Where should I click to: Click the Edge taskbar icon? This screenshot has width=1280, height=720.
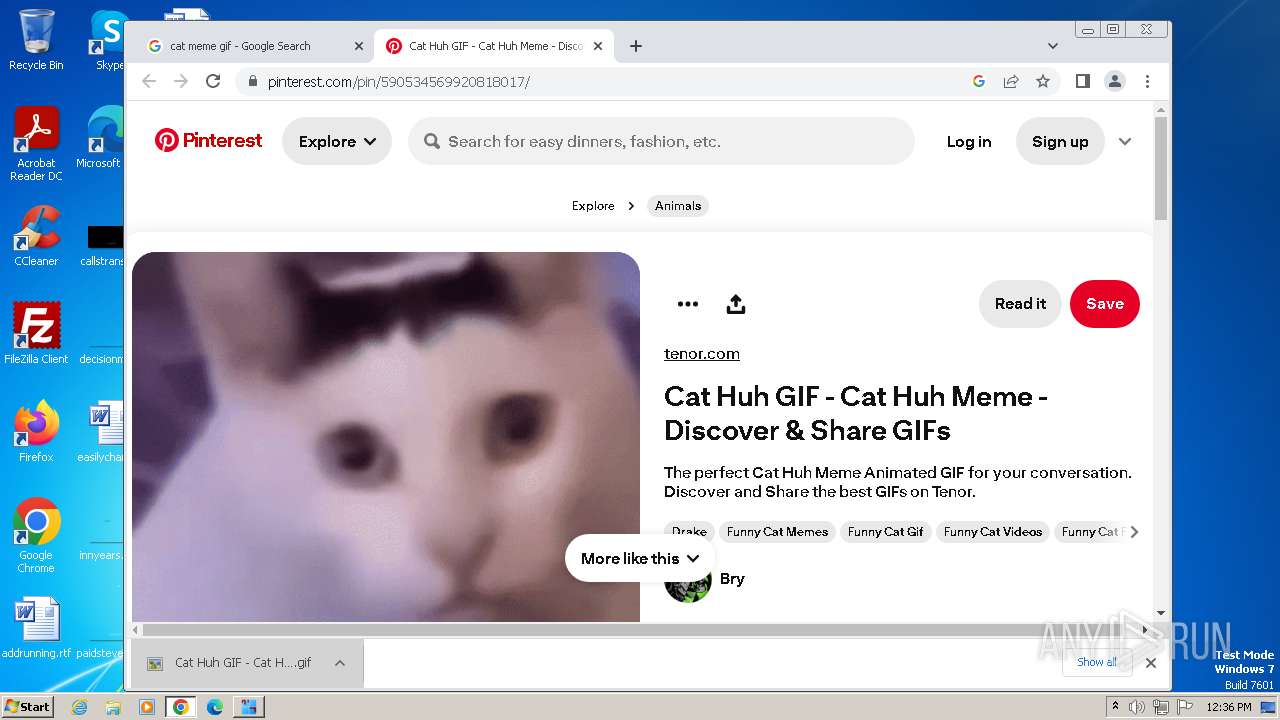tap(215, 707)
